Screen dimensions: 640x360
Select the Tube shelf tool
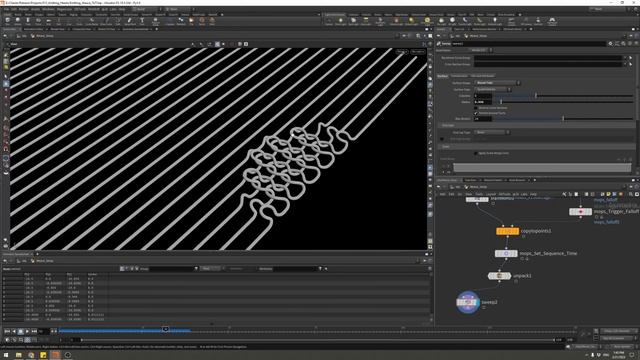tap(28, 21)
